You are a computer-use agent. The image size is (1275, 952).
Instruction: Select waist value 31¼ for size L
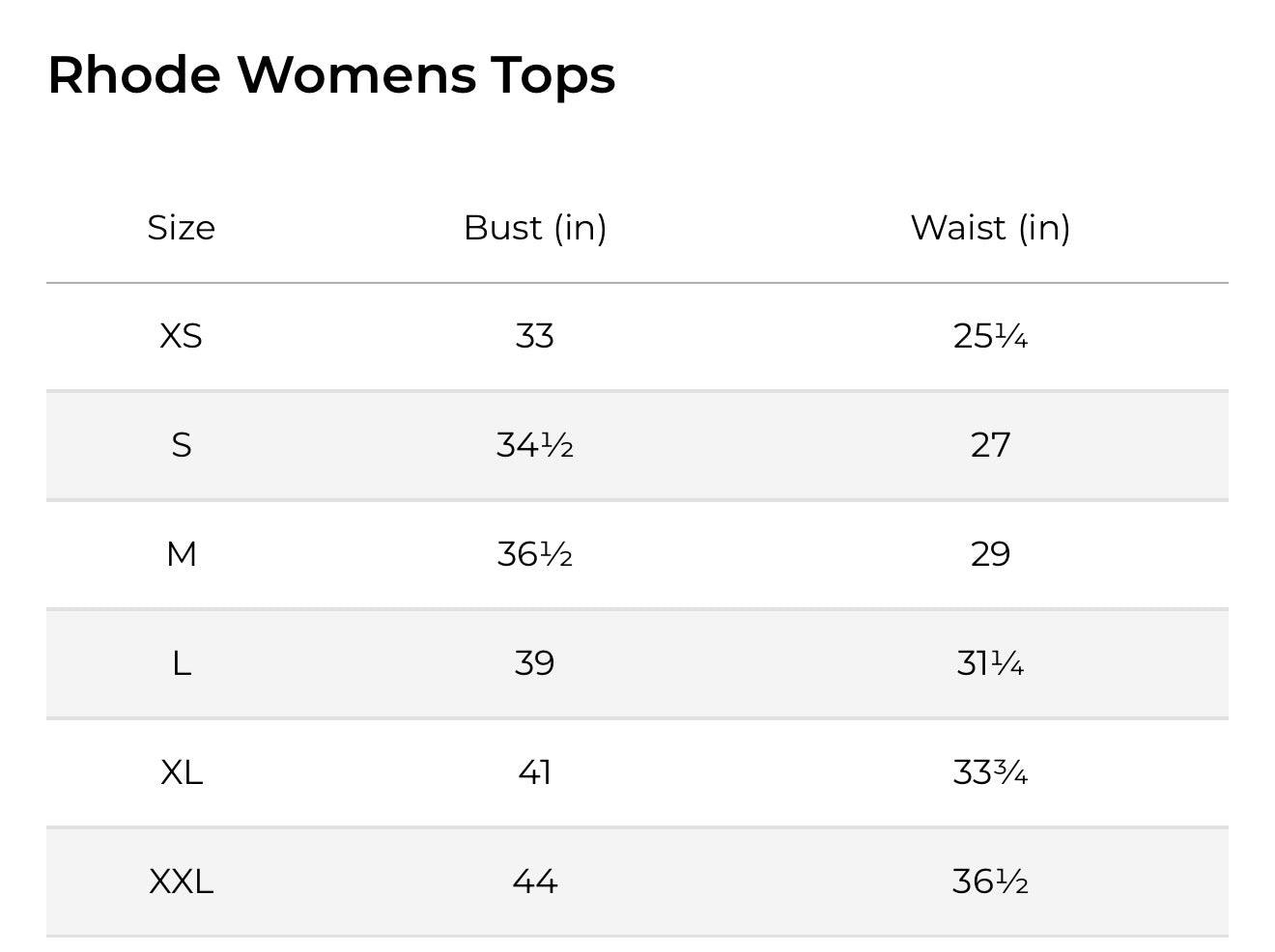[x=990, y=663]
